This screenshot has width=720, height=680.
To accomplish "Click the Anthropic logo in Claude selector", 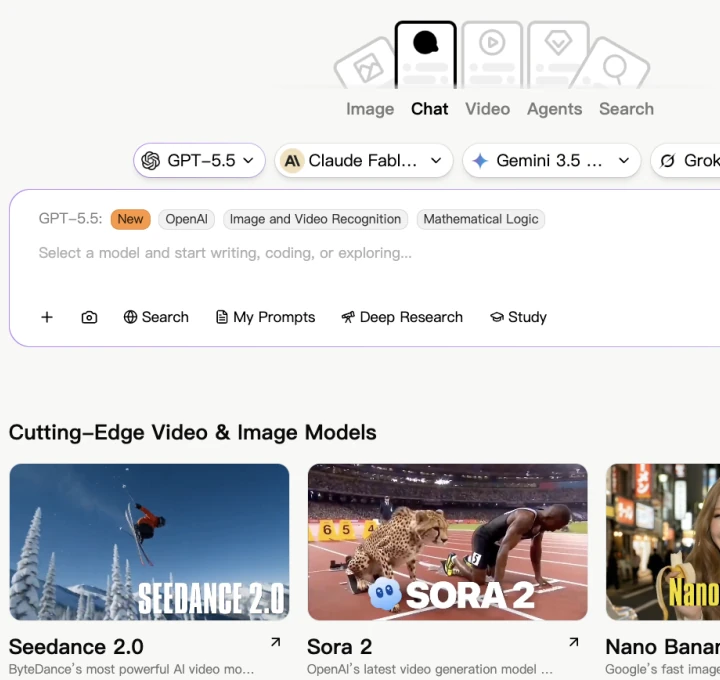I will point(292,161).
